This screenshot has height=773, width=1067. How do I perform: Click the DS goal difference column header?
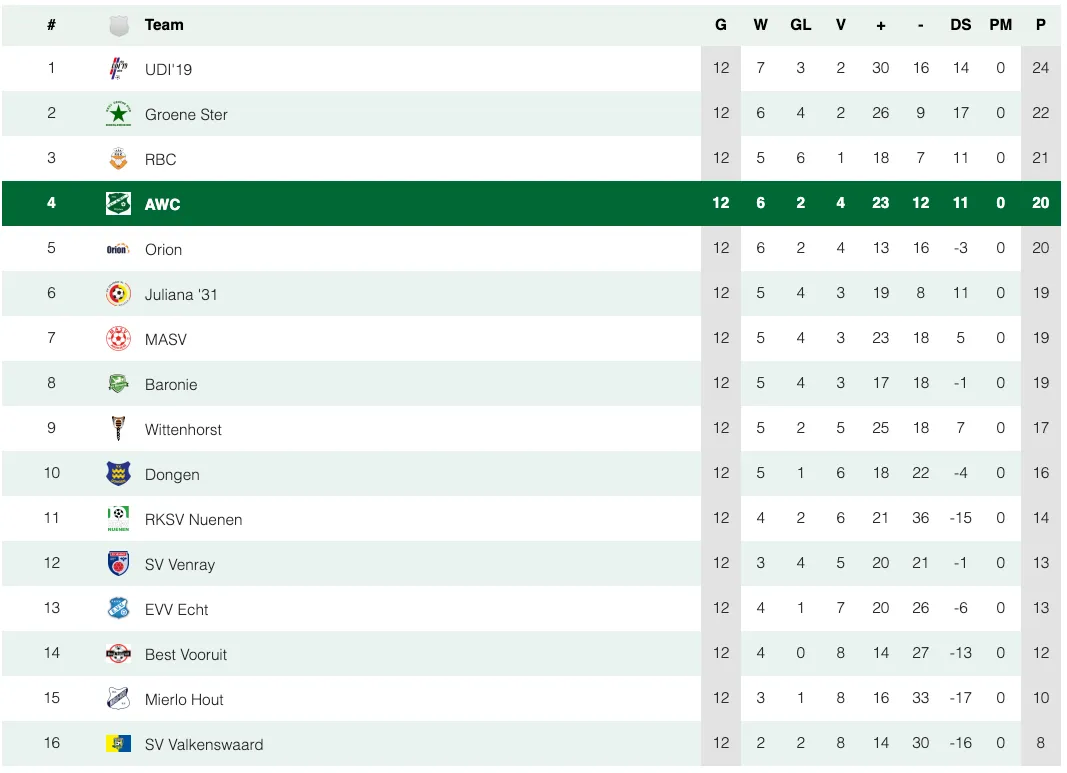960,25
